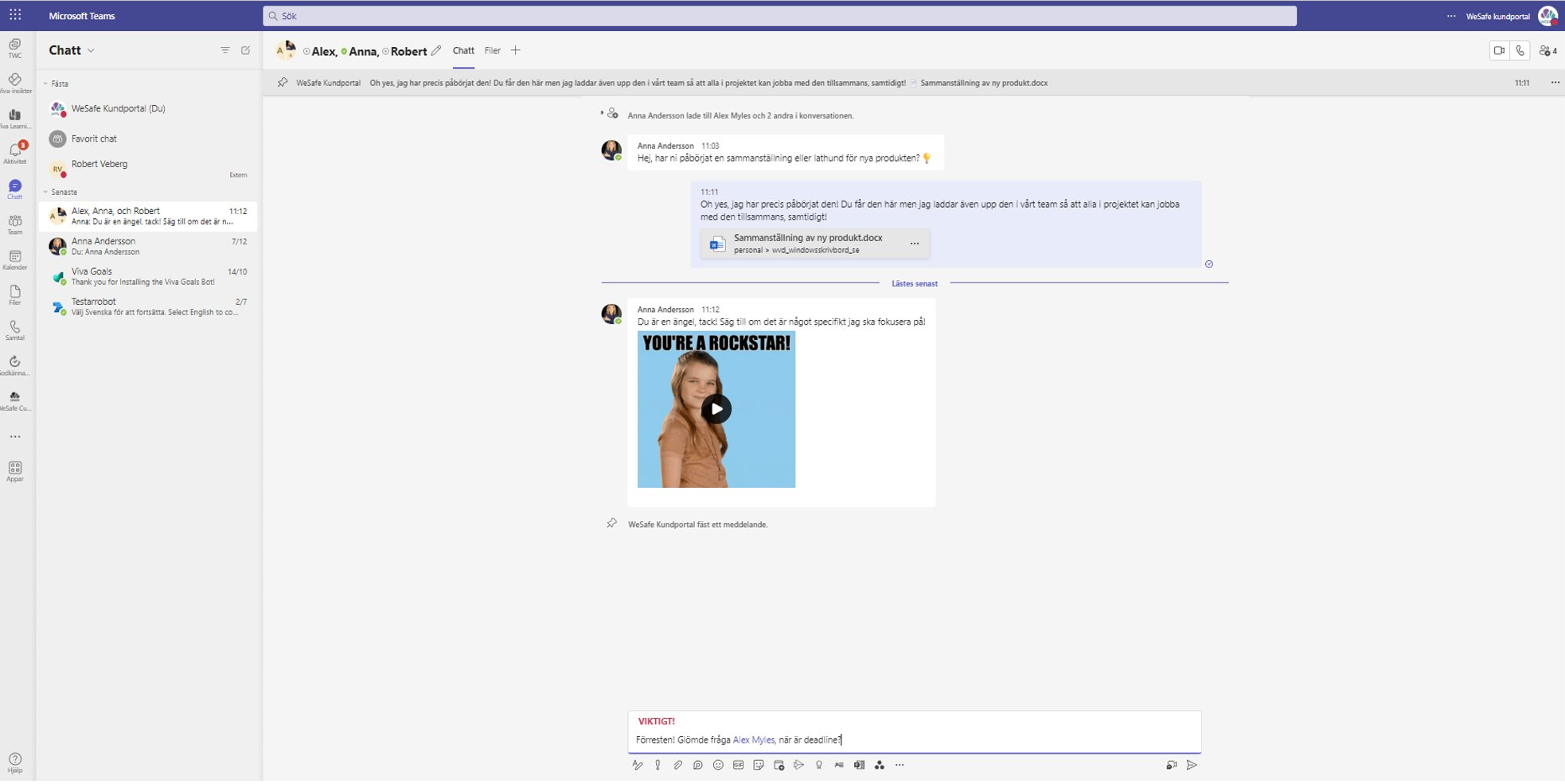
Task: Send the message with the arrow icon
Action: [1192, 765]
